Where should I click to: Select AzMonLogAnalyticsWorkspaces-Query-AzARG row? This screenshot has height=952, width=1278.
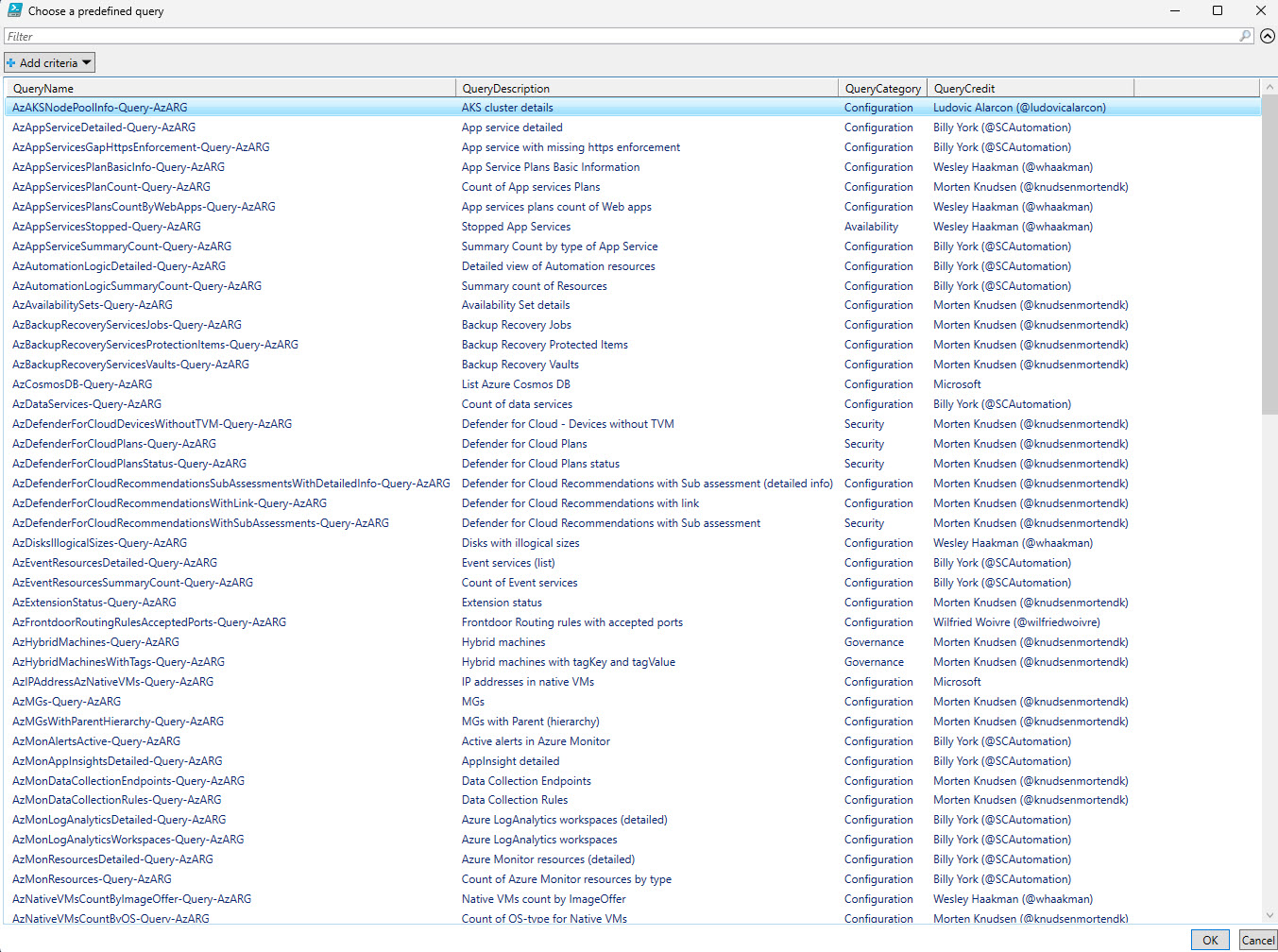pos(633,840)
